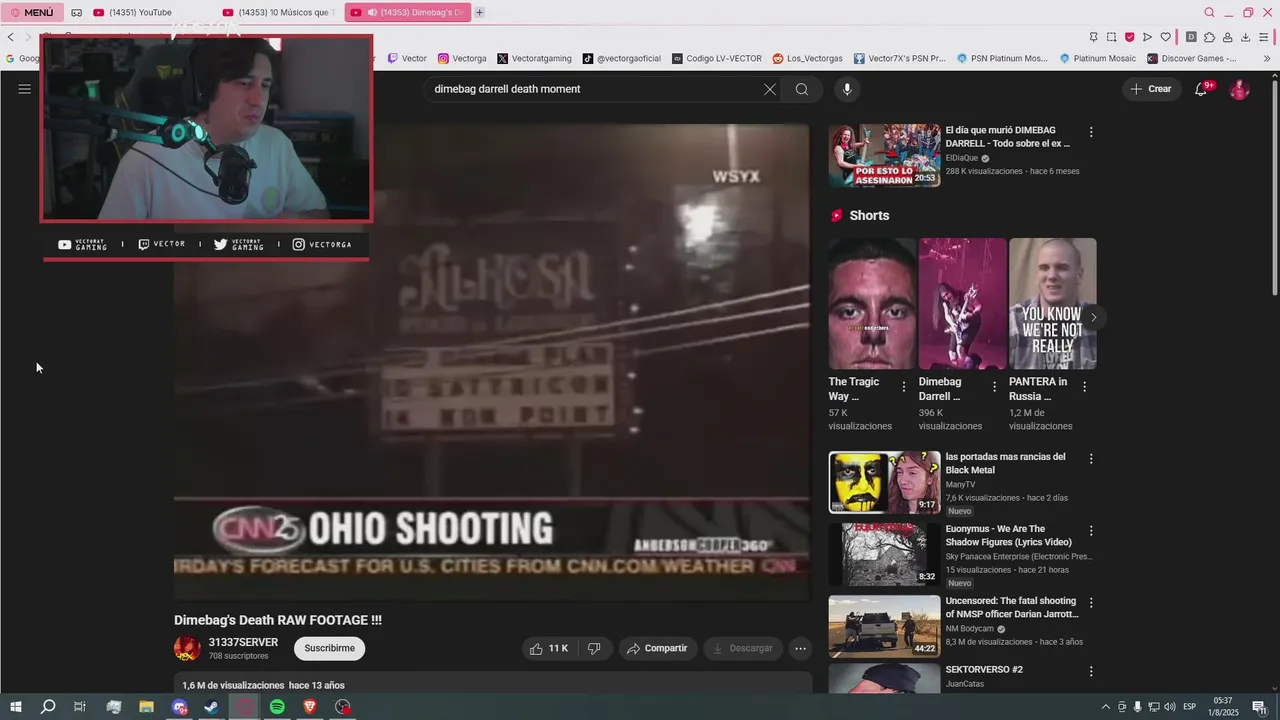
Task: Open menu for Dimebag Darrell short
Action: coord(994,386)
